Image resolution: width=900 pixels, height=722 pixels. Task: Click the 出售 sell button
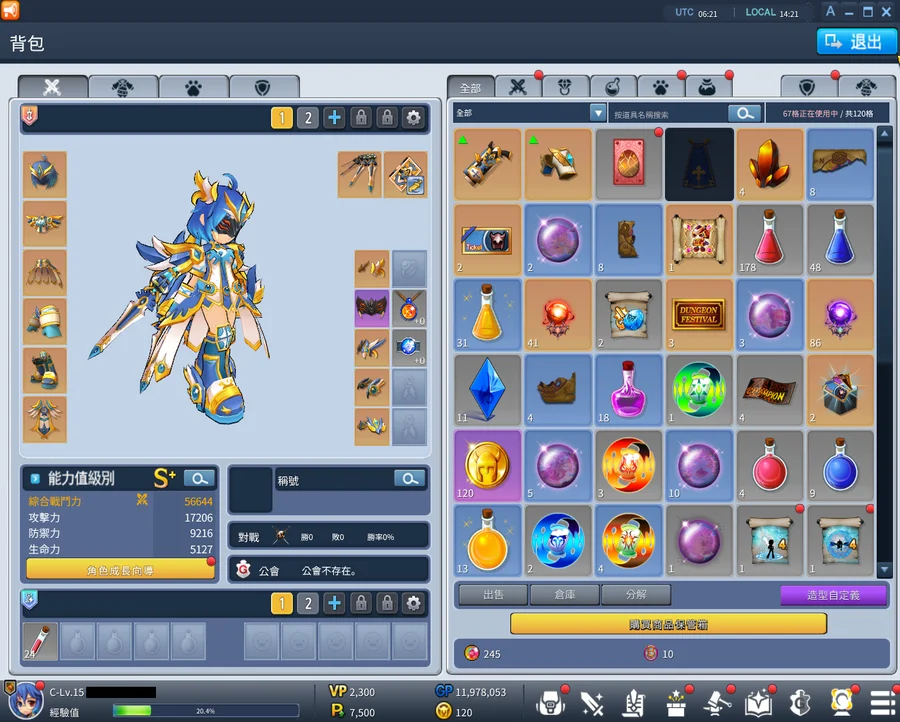coord(494,595)
